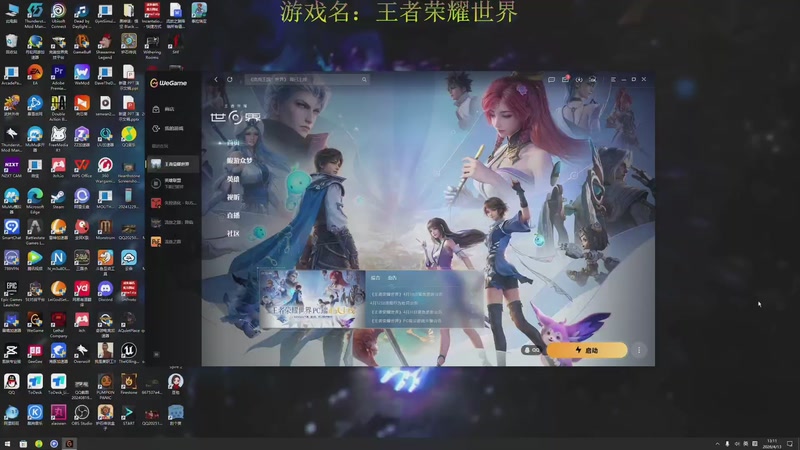Open the WeMod desktop icon
This screenshot has height=450, width=800.
pos(82,75)
